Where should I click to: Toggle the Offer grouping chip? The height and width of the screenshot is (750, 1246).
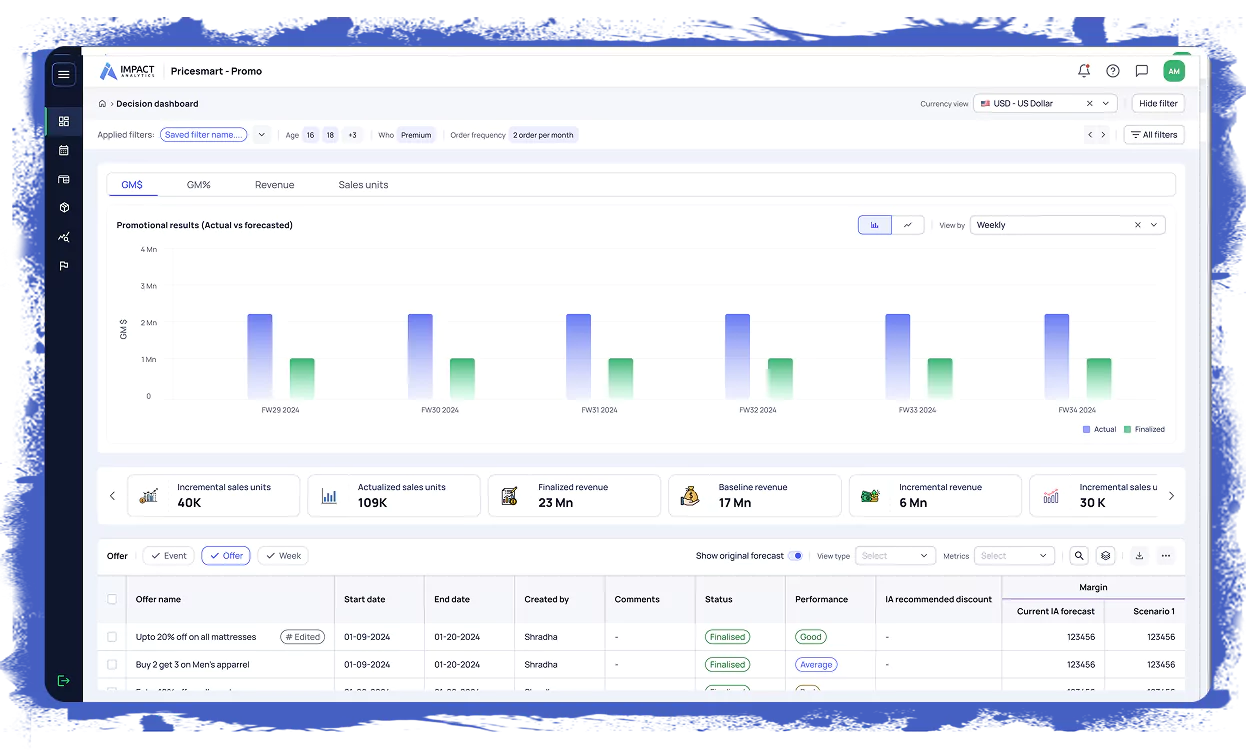point(226,556)
